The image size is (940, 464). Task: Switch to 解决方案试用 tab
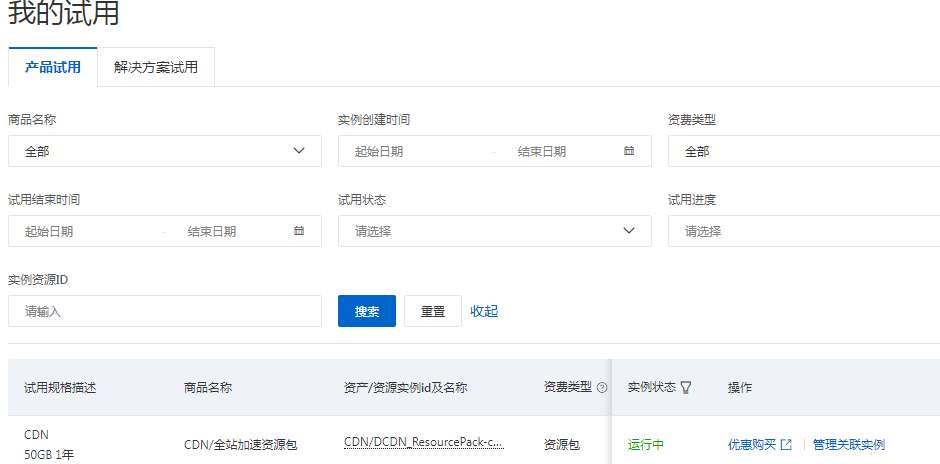156,67
